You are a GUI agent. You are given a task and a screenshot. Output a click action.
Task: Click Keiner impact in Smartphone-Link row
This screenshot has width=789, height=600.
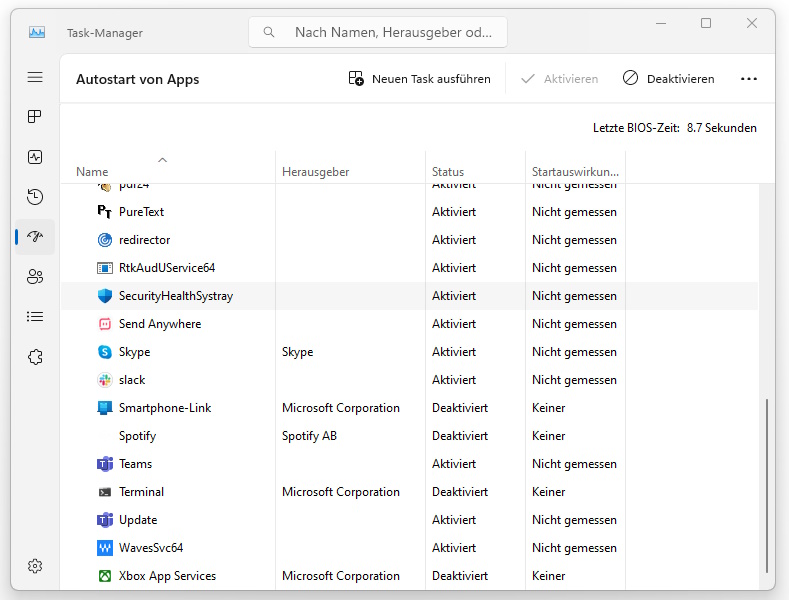(548, 408)
